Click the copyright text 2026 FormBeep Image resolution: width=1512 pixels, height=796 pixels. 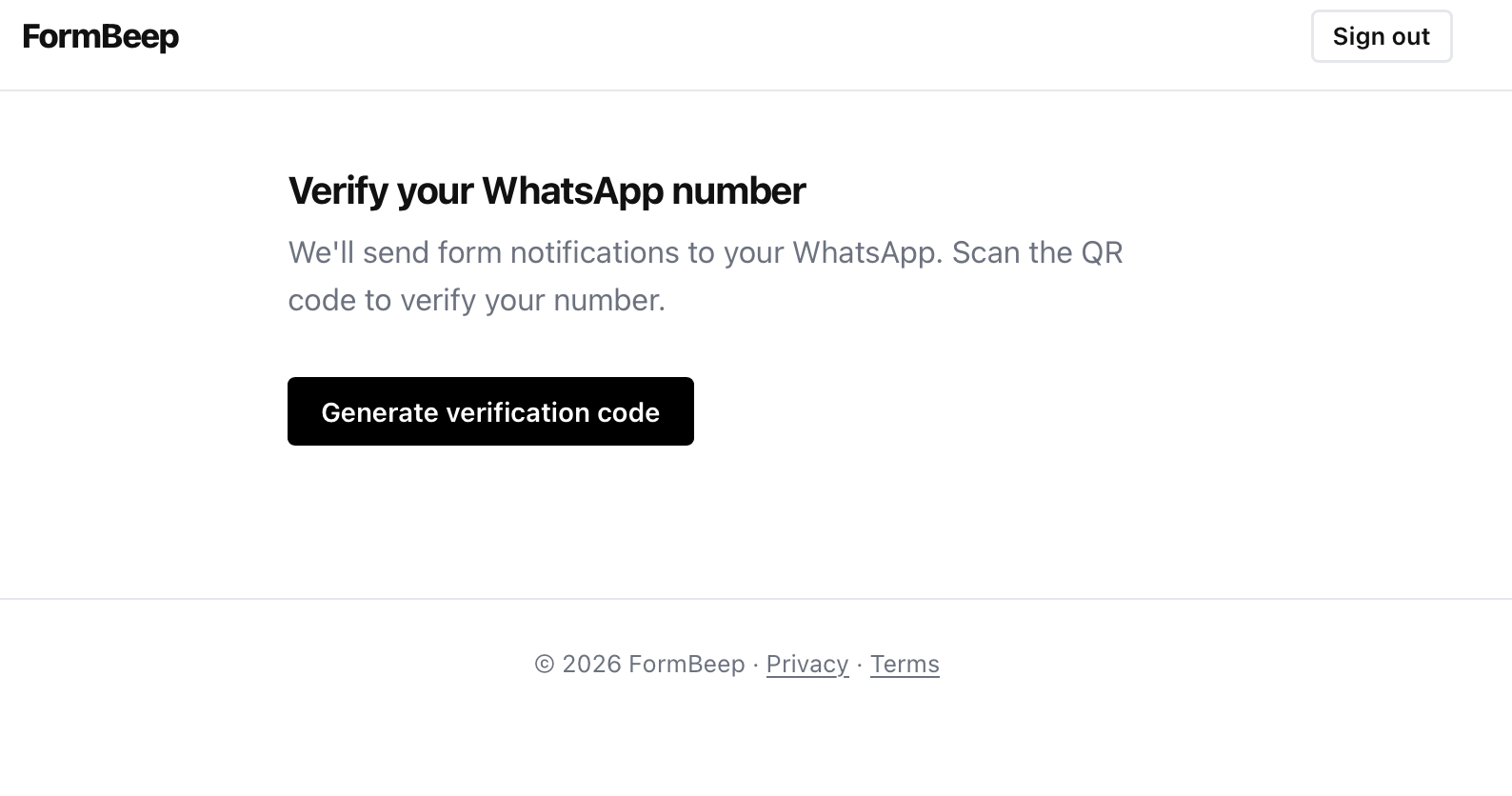(639, 664)
